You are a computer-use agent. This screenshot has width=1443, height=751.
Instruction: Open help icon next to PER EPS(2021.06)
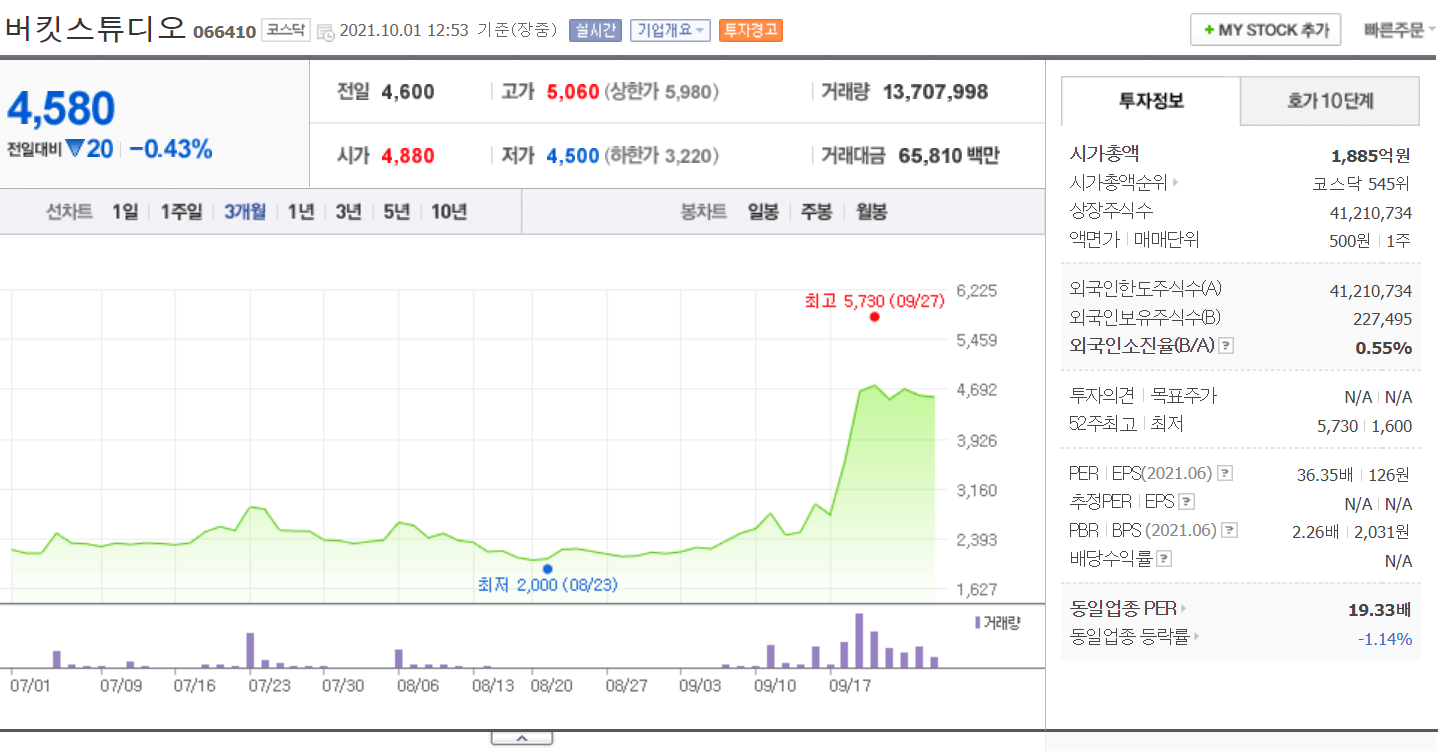[x=1225, y=474]
